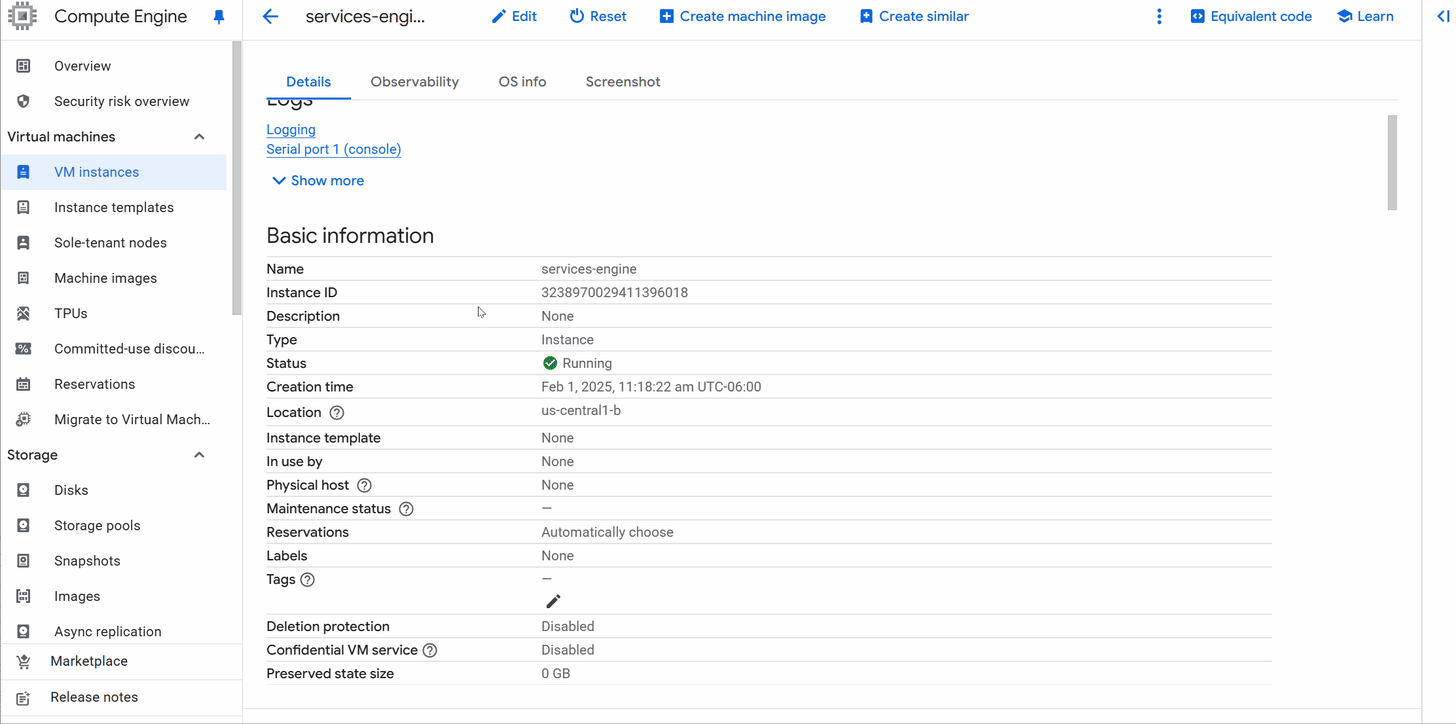Open Committed-use discounts
The width and height of the screenshot is (1456, 724).
point(130,349)
